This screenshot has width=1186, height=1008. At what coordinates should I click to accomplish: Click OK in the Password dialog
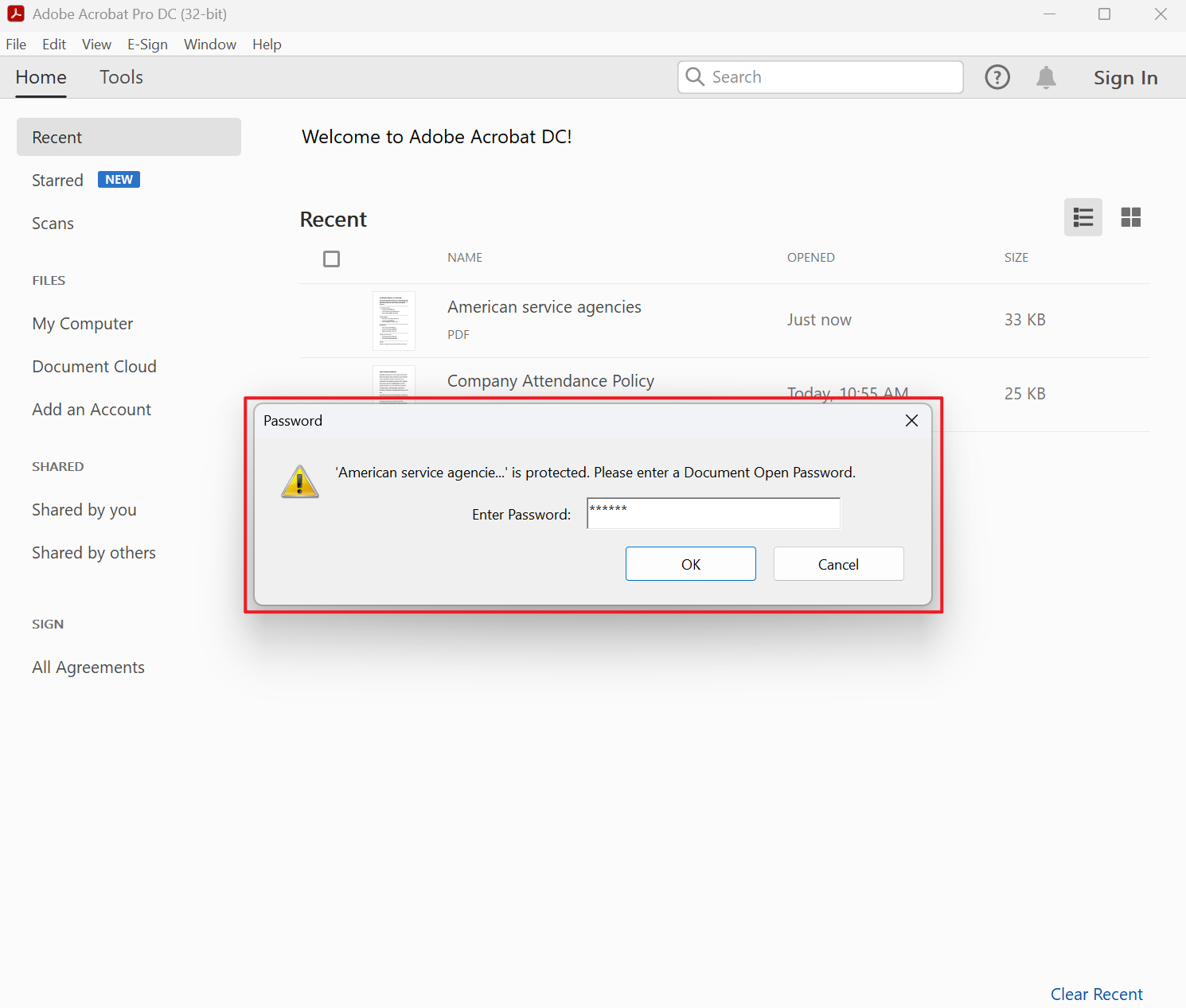(x=691, y=564)
